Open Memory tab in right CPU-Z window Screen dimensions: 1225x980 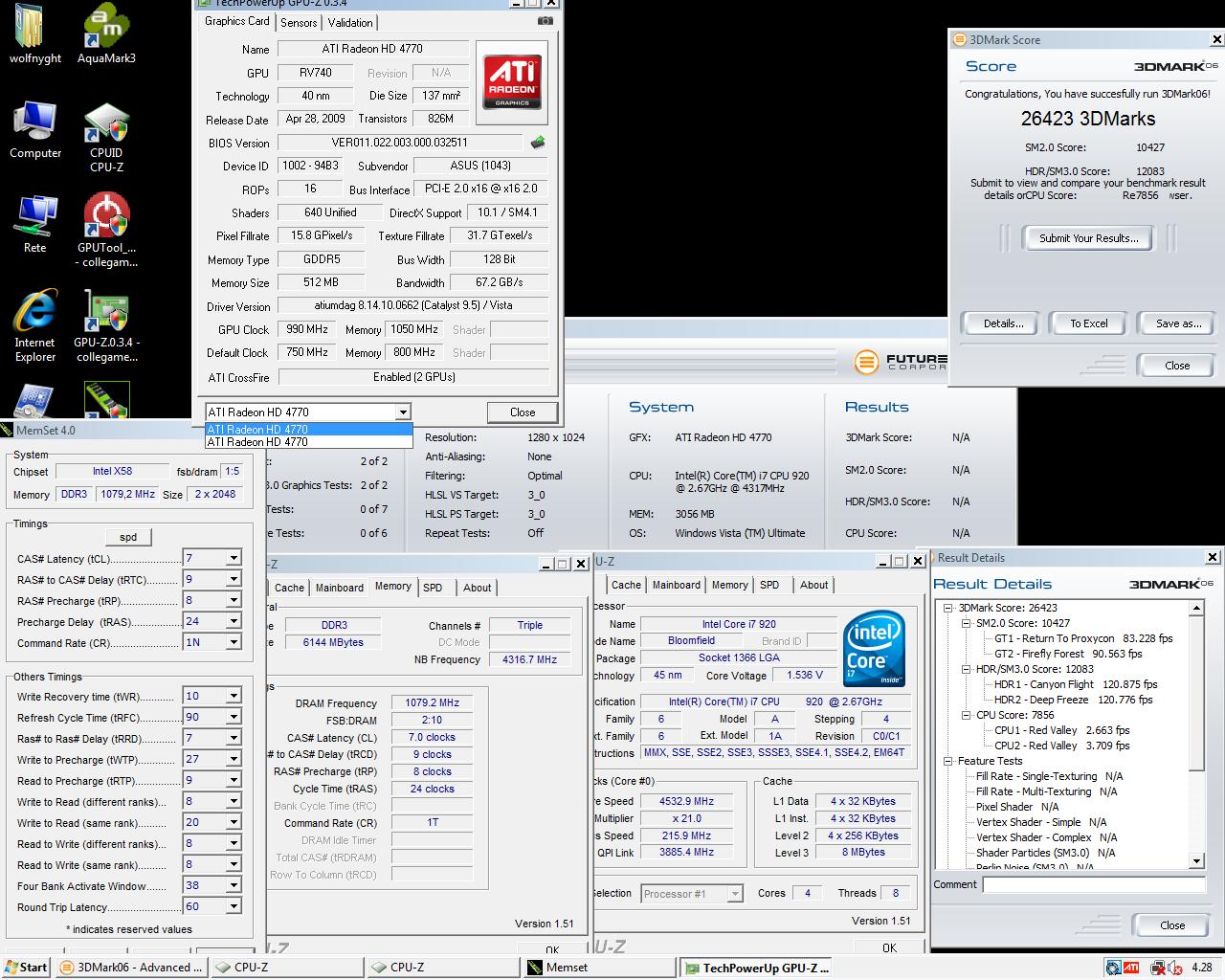729,585
